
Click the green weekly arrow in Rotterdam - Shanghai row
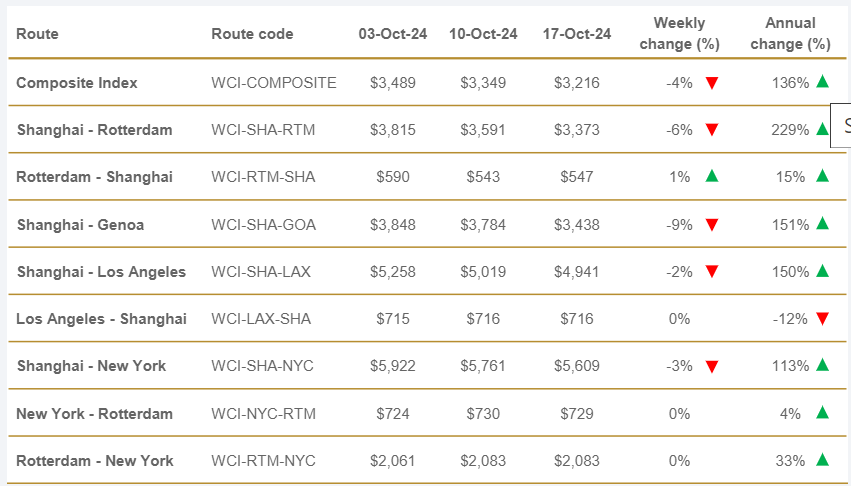point(712,176)
